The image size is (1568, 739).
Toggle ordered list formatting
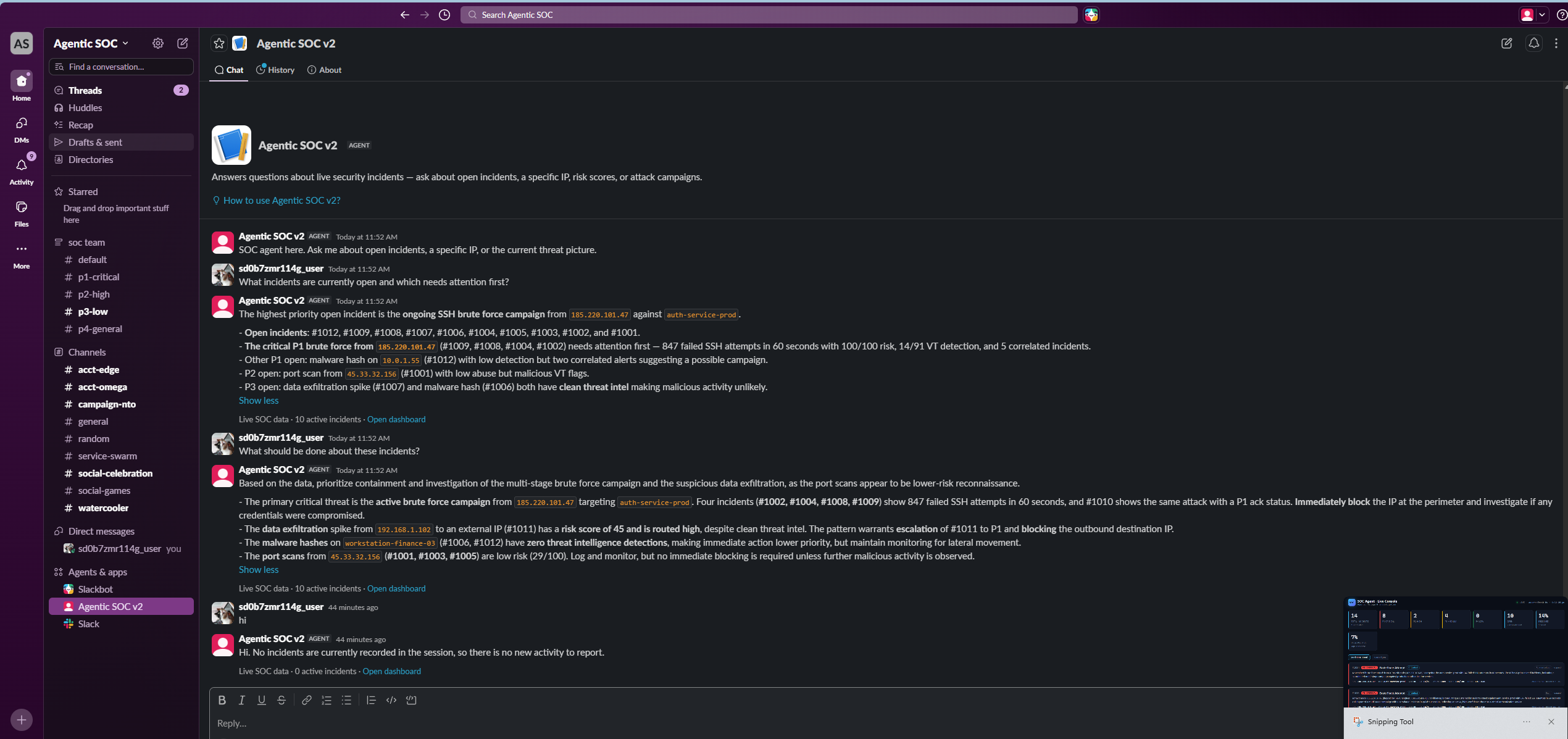click(x=327, y=700)
